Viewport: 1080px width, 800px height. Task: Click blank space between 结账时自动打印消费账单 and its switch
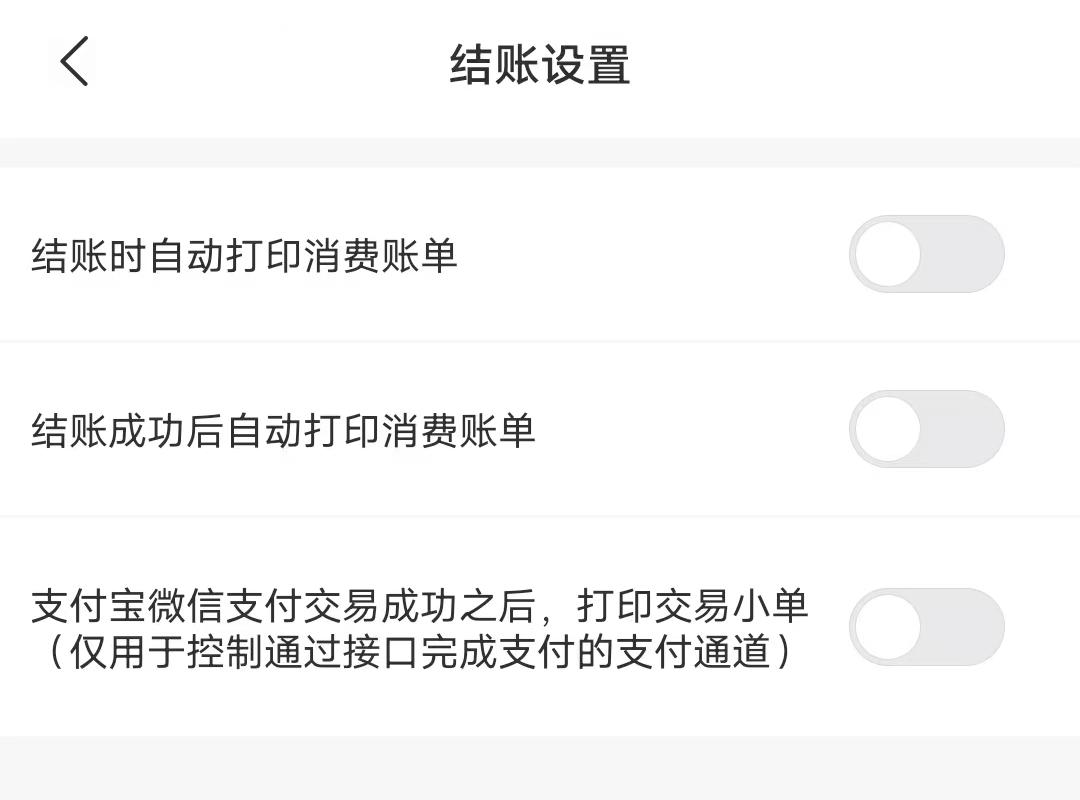[x=650, y=256]
